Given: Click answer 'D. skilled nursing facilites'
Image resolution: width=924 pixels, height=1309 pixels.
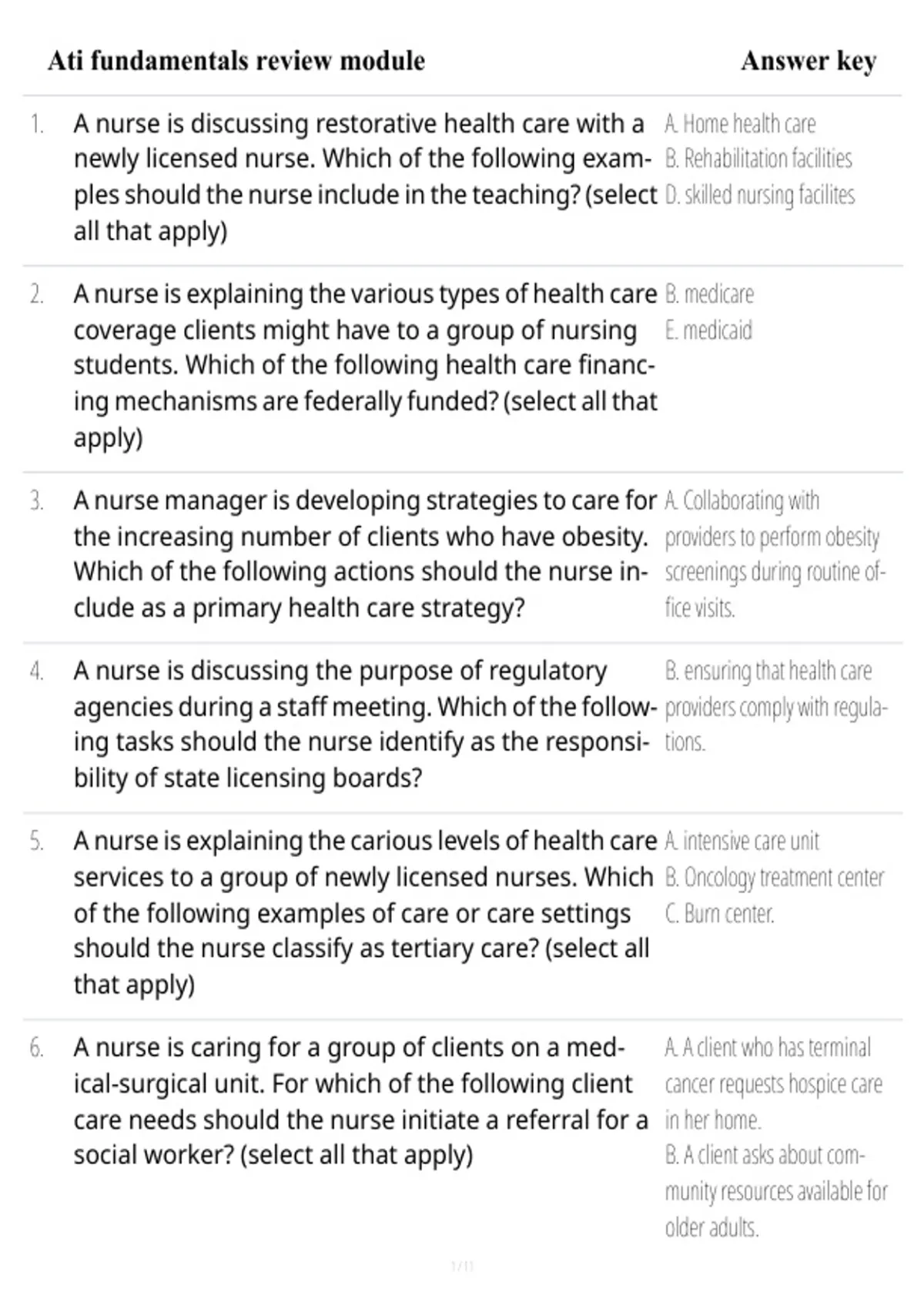Looking at the screenshot, I should pos(760,195).
